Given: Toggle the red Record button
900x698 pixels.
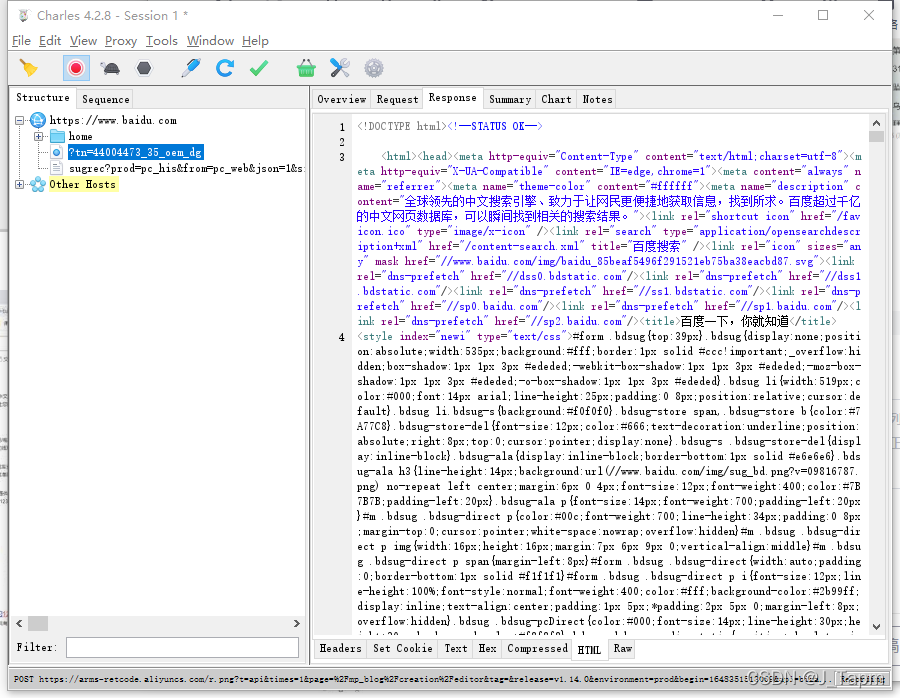Looking at the screenshot, I should [x=76, y=68].
